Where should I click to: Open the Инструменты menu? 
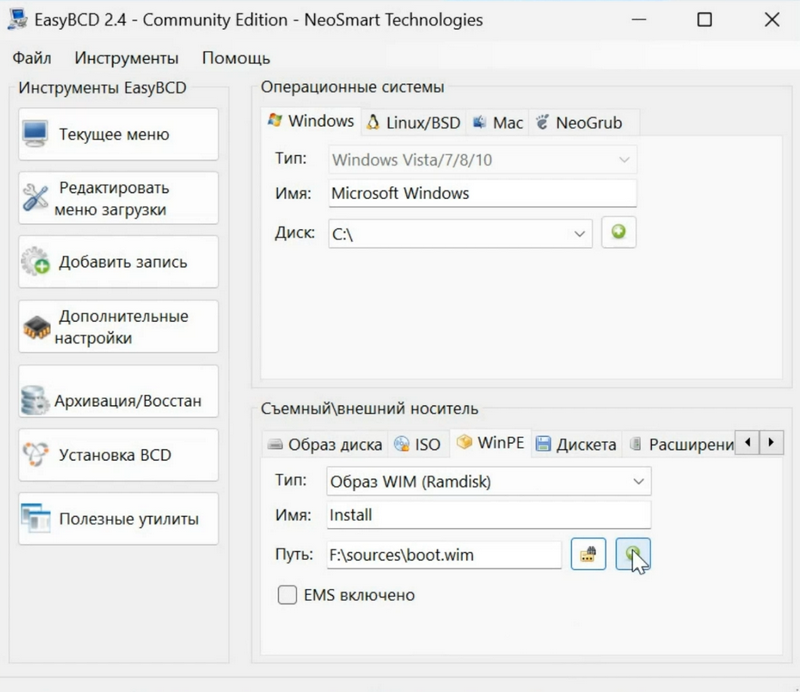coord(126,58)
